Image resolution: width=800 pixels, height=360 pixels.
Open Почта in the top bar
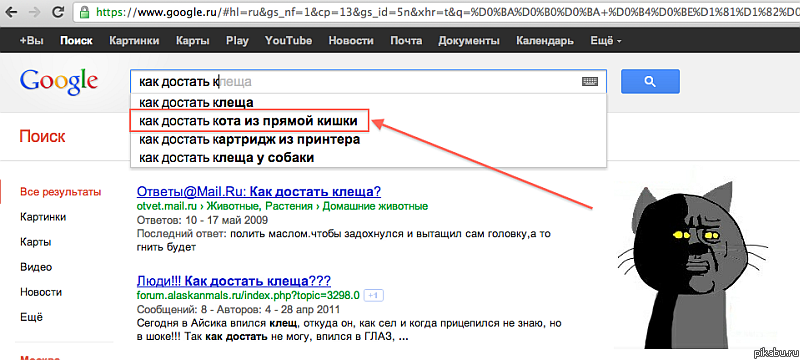coord(406,41)
